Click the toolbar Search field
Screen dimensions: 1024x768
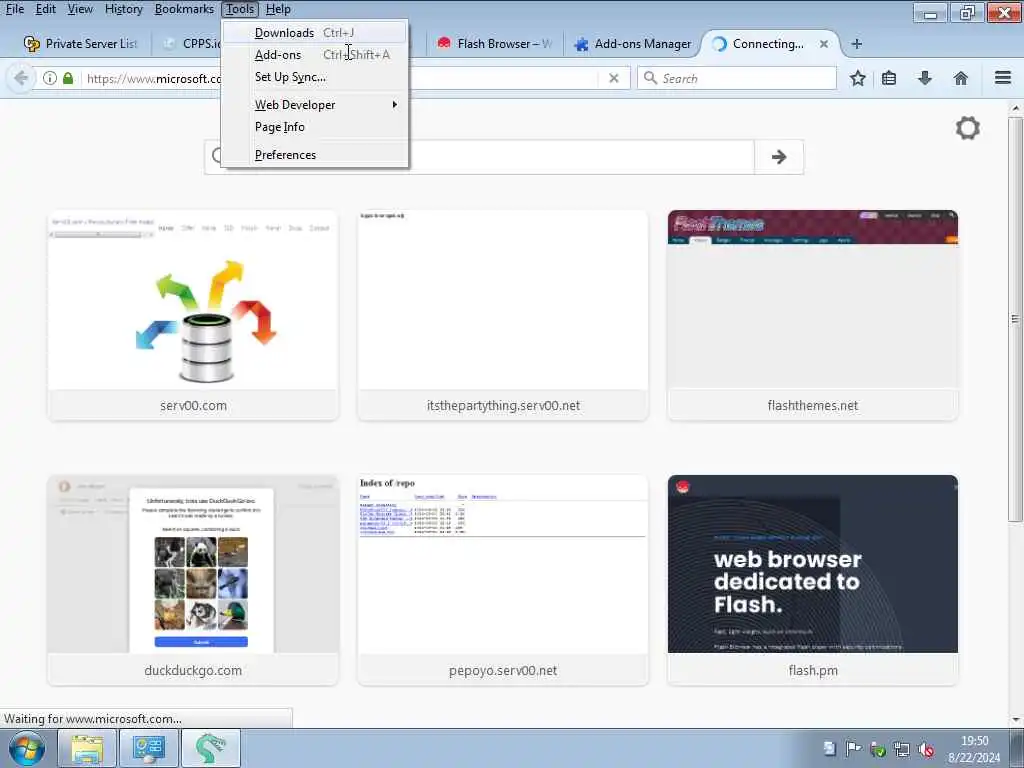pyautogui.click(x=737, y=78)
